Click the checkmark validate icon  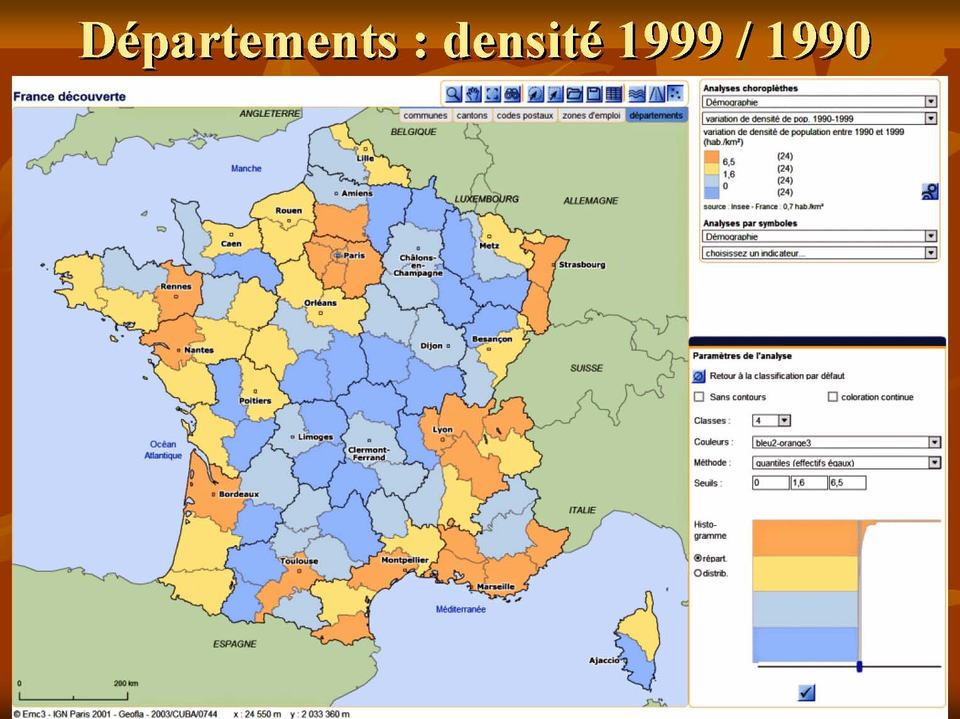coord(807,692)
